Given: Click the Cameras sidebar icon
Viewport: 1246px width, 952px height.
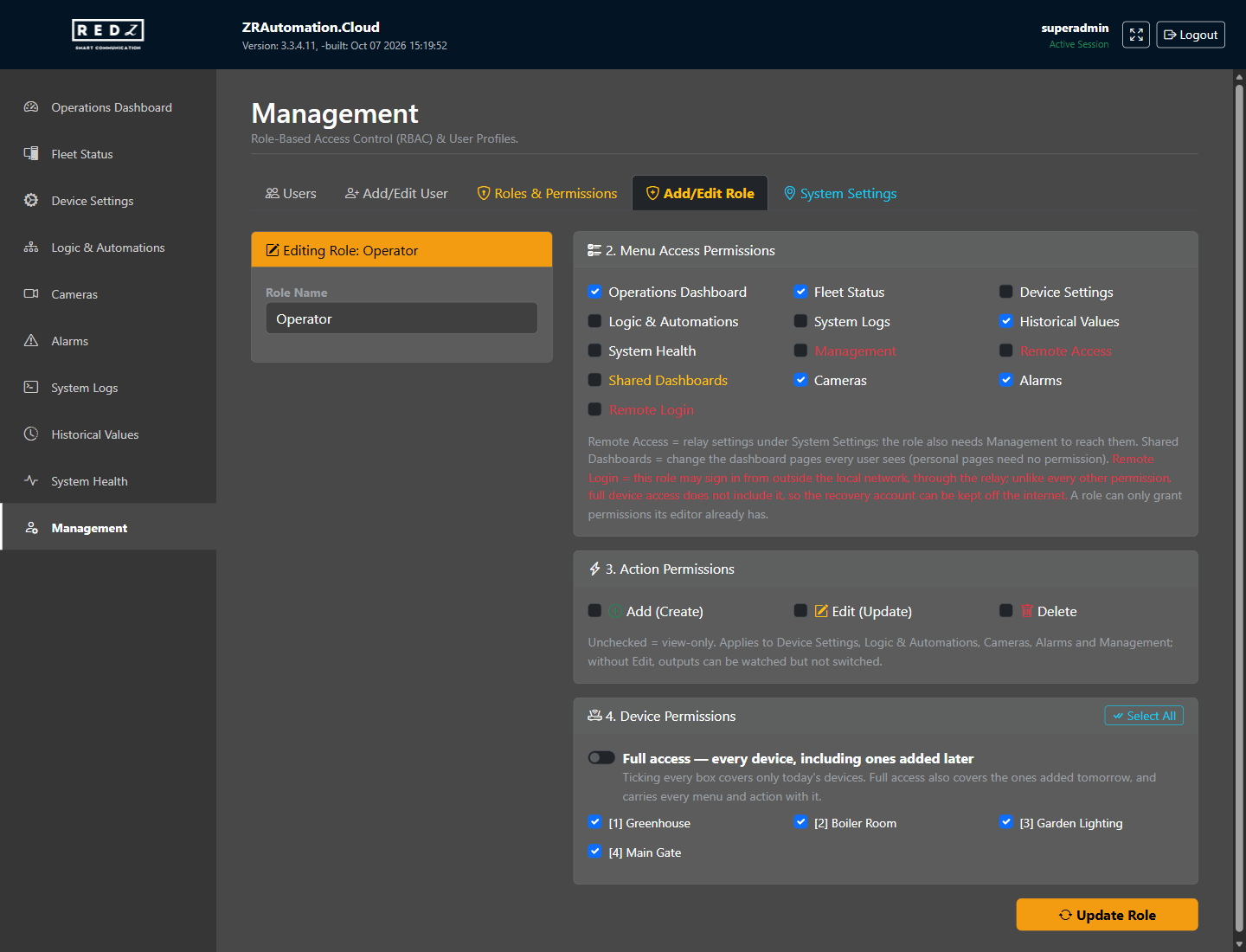Looking at the screenshot, I should click(31, 294).
